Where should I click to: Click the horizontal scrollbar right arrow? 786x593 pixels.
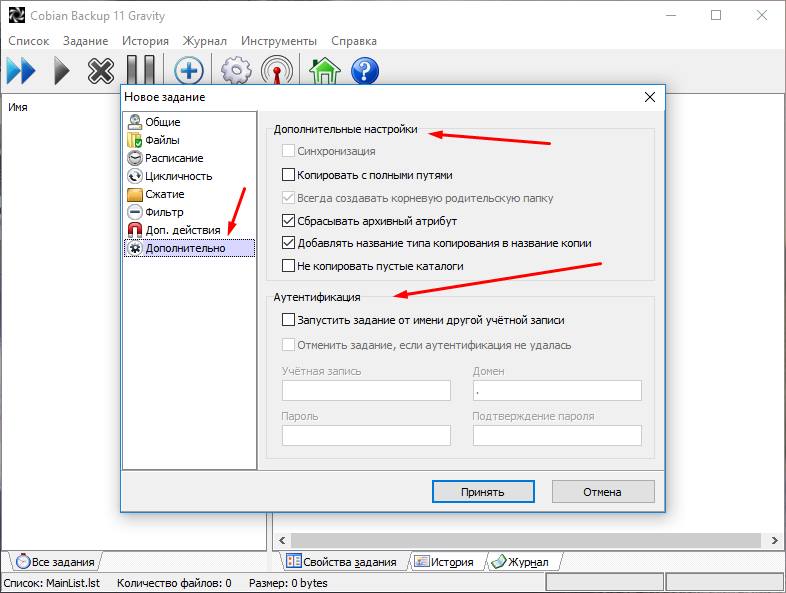click(774, 540)
